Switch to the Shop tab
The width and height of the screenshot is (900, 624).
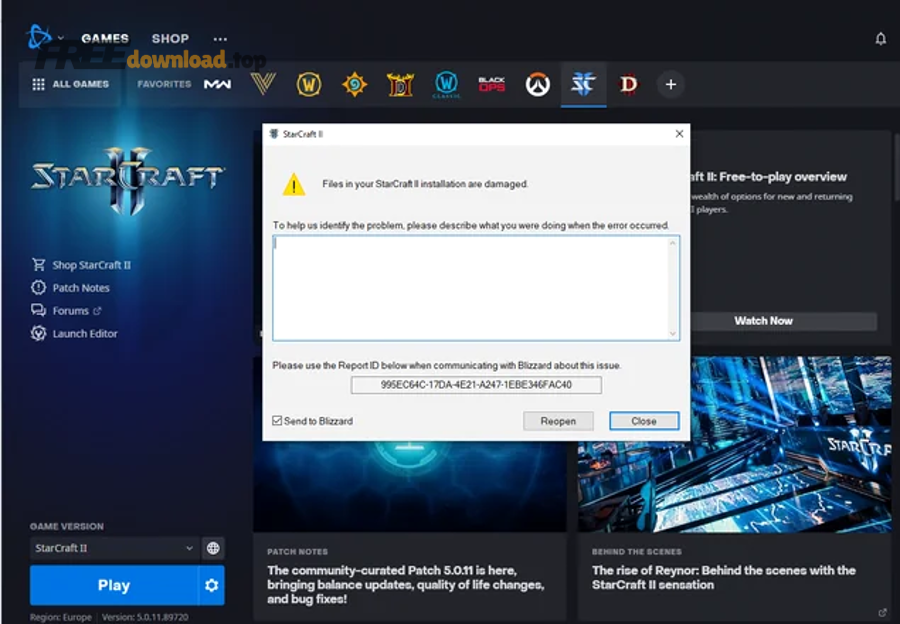(170, 39)
